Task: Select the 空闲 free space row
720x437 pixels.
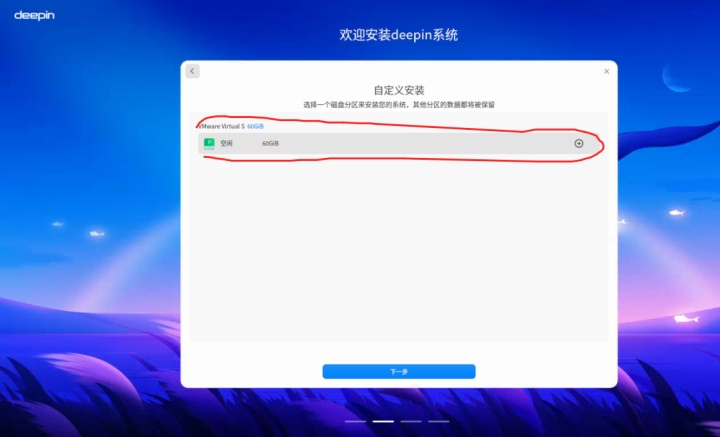Action: click(x=398, y=143)
